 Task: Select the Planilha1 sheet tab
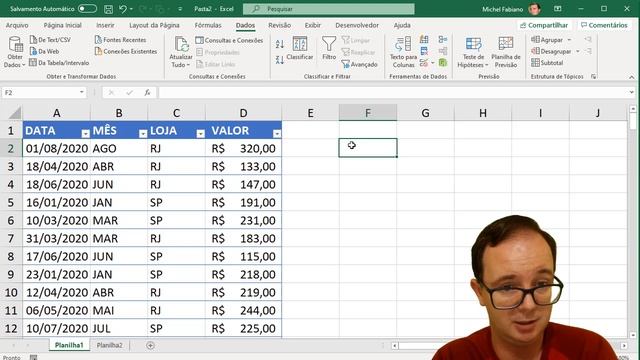(x=69, y=345)
